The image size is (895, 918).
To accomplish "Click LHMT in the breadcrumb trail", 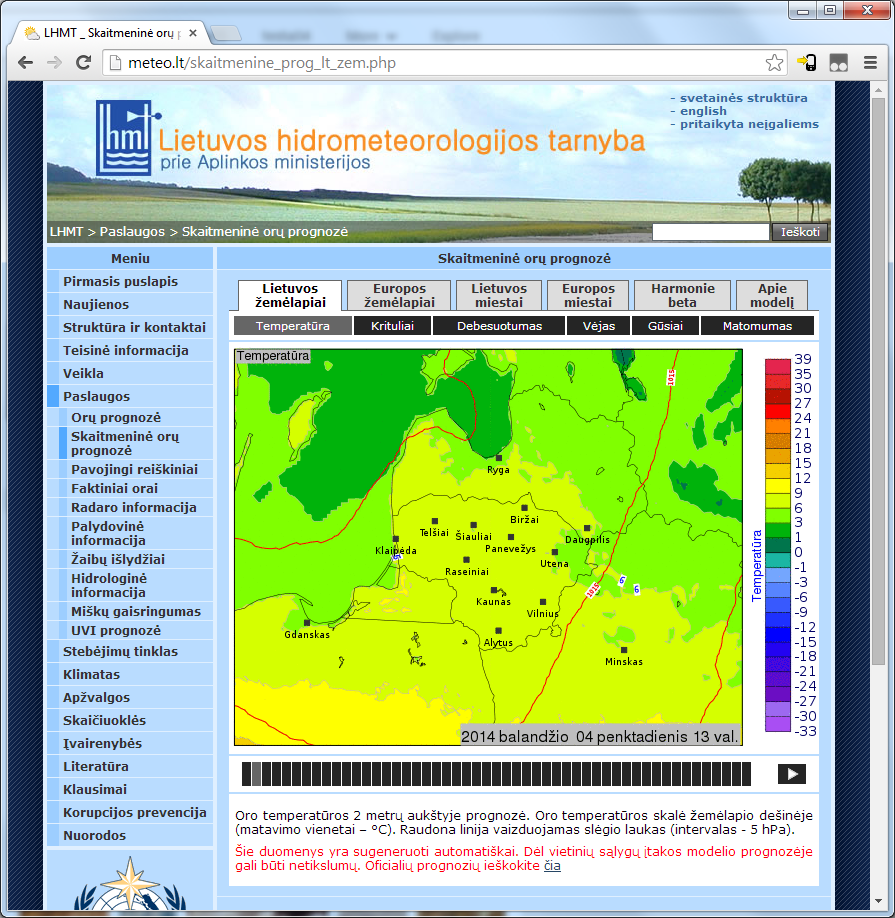I will (x=66, y=232).
